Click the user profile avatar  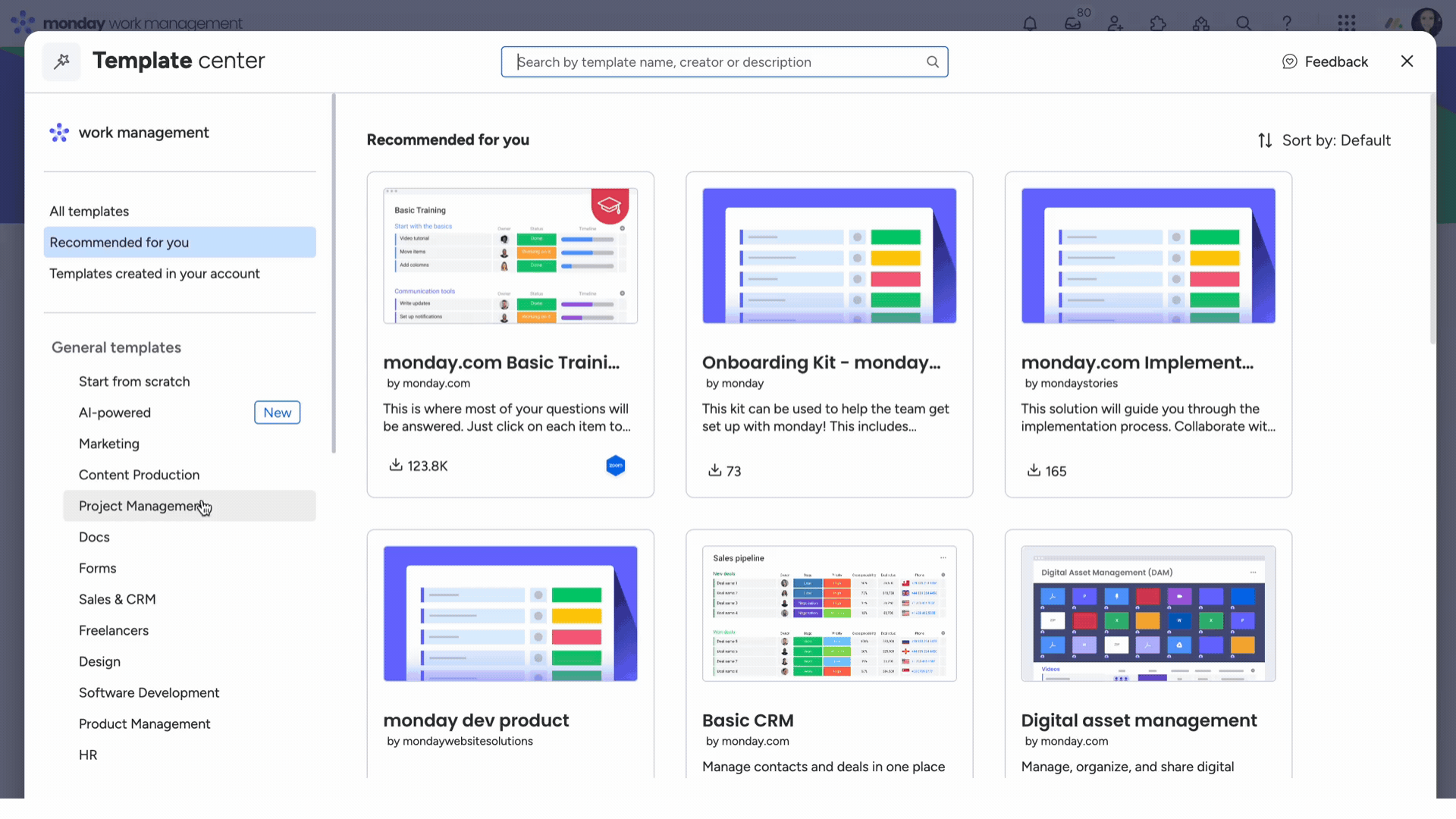(x=1427, y=24)
